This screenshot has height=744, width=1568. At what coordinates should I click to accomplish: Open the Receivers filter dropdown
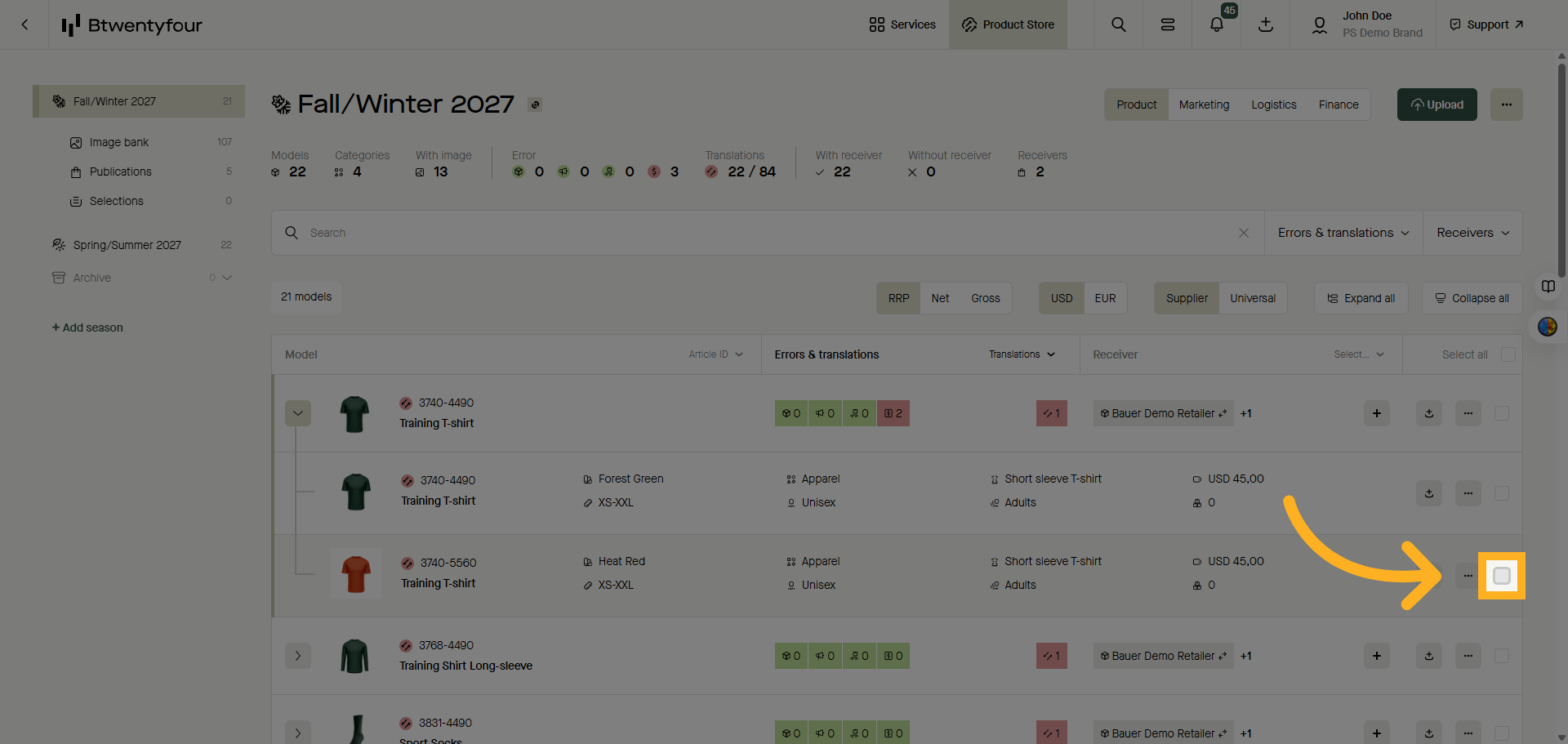(x=1472, y=233)
